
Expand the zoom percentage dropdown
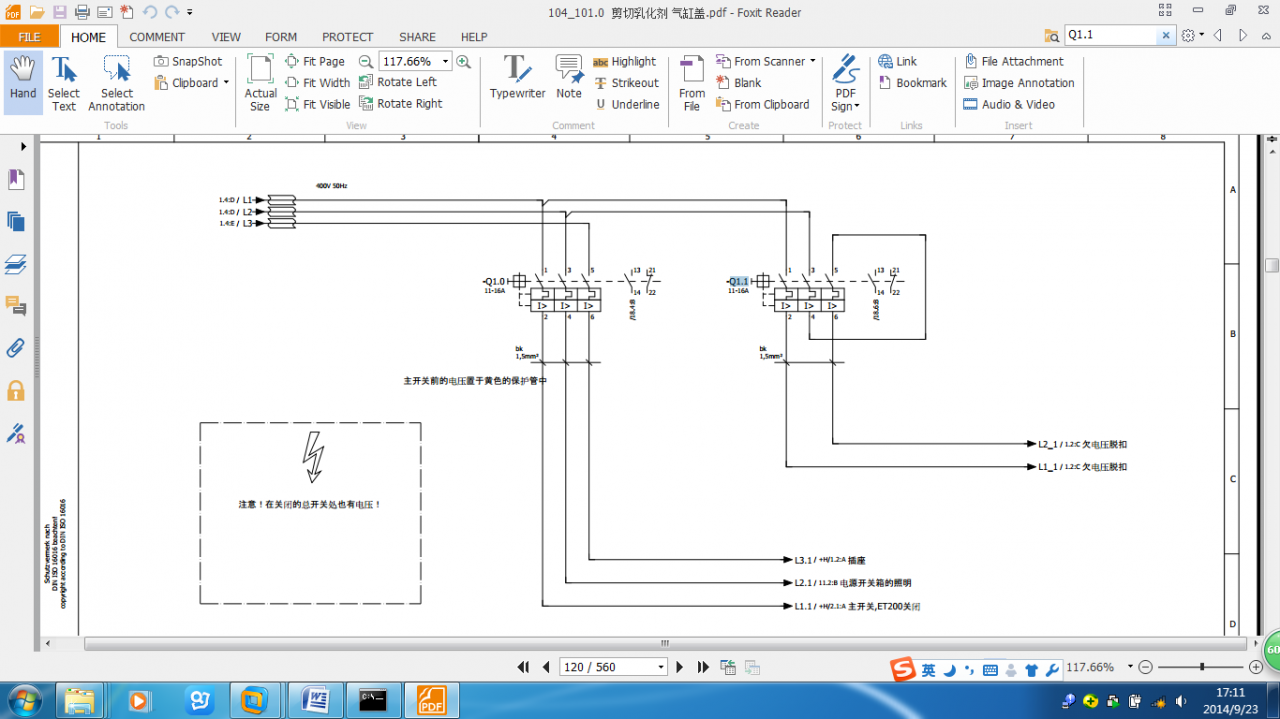445,61
